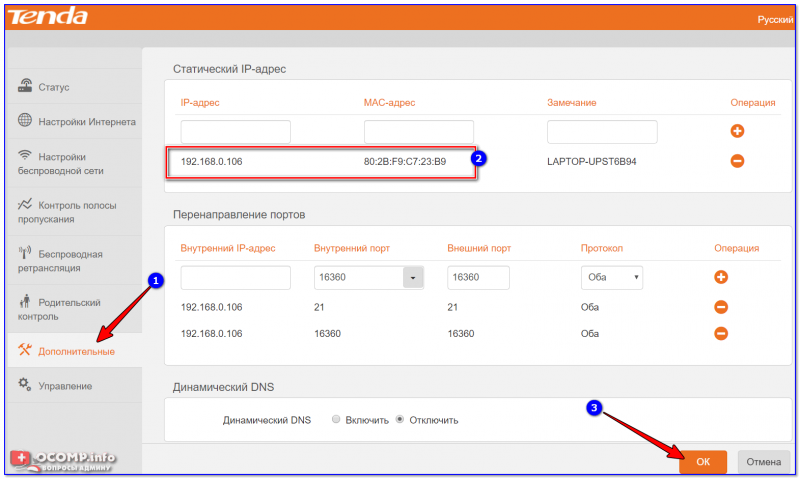Select Отключить radio for Dynamic DNS
The height and width of the screenshot is (479, 800).
point(399,419)
